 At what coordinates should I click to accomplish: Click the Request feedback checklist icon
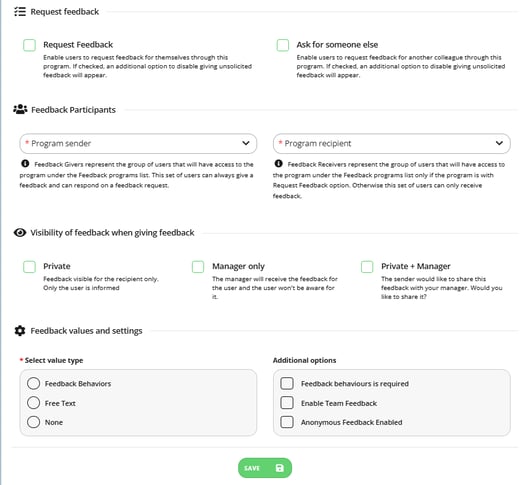tap(20, 12)
